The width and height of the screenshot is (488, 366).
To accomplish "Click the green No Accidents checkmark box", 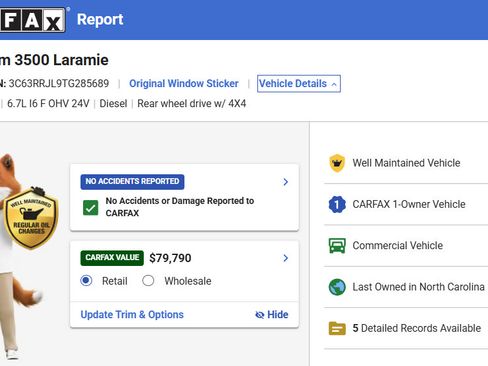I will tap(91, 208).
